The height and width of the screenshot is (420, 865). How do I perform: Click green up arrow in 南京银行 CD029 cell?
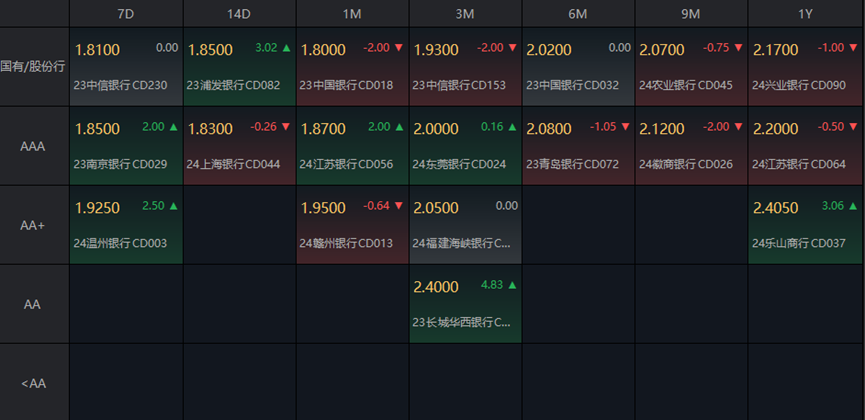click(175, 127)
